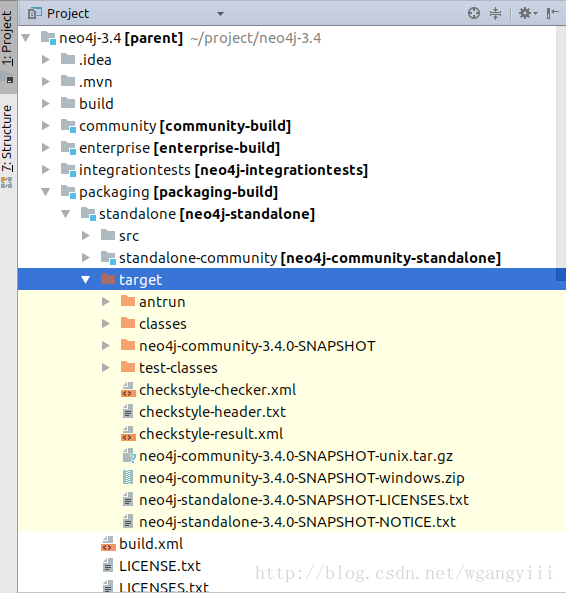
Task: Open the Project view selector dropdown
Action: coord(220,14)
